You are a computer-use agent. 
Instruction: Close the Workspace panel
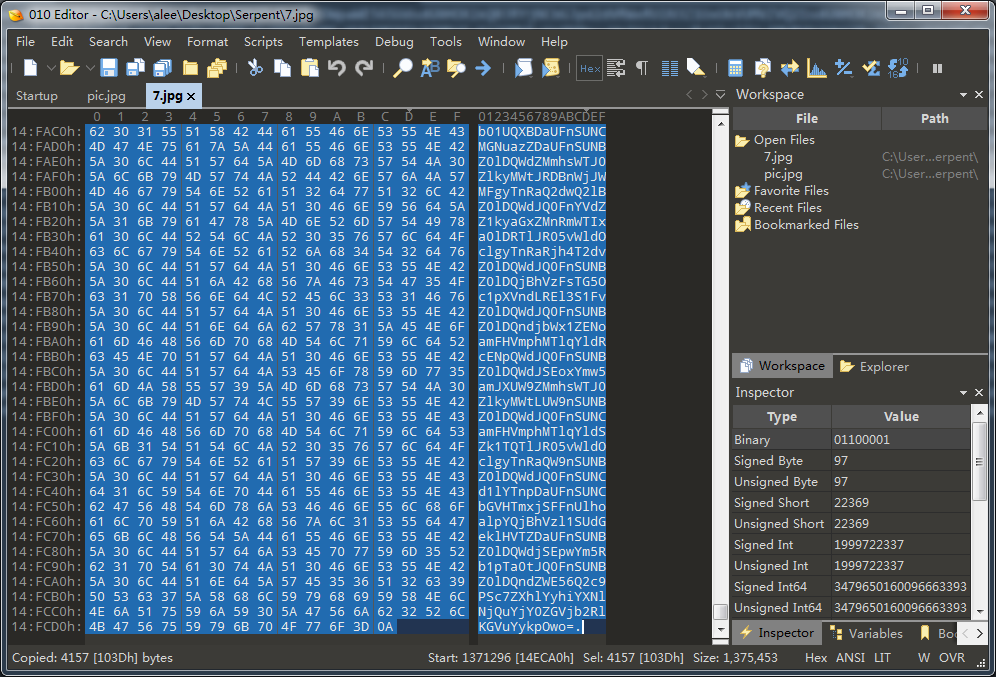tap(979, 95)
